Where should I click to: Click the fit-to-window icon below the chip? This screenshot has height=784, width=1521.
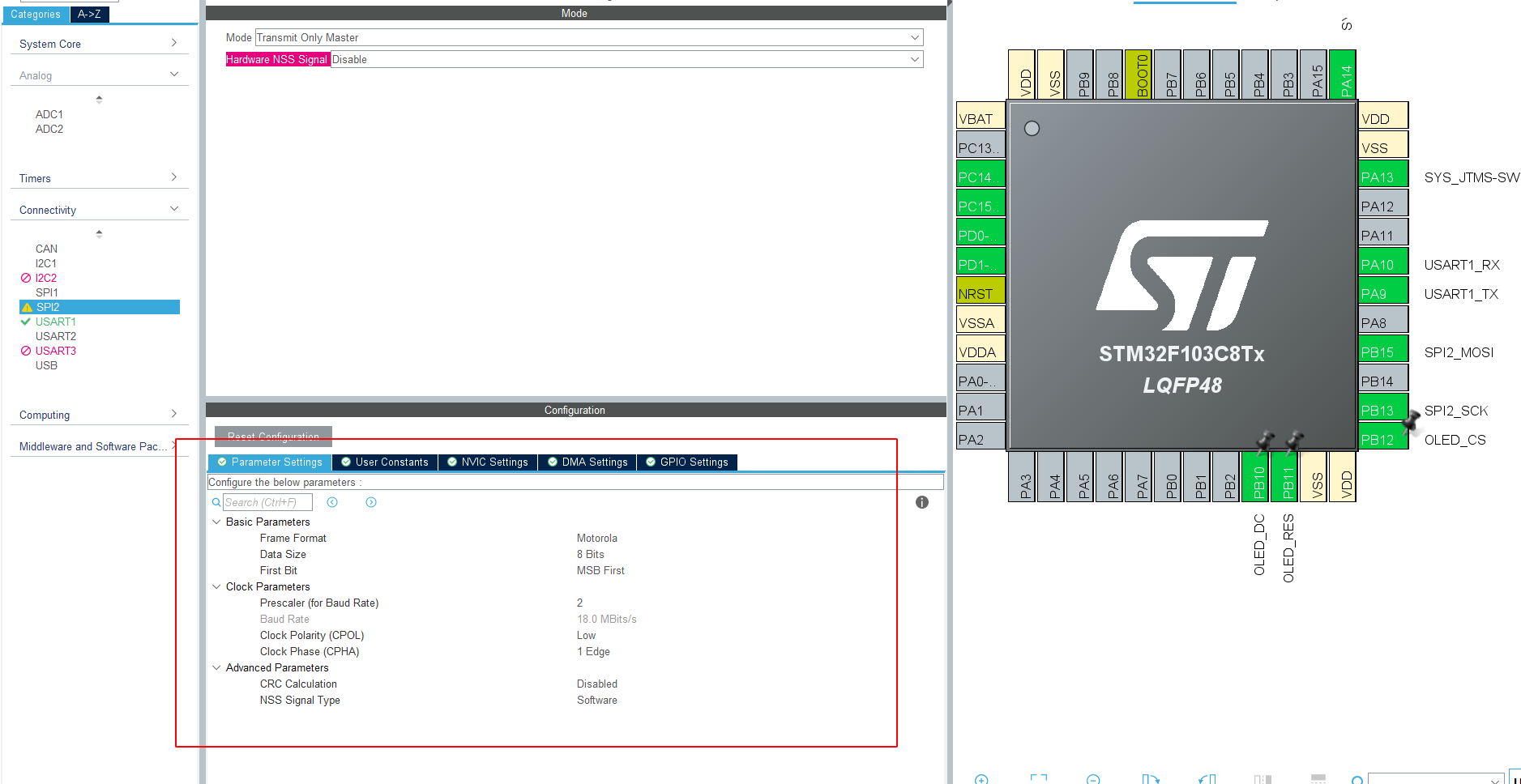pyautogui.click(x=1039, y=780)
